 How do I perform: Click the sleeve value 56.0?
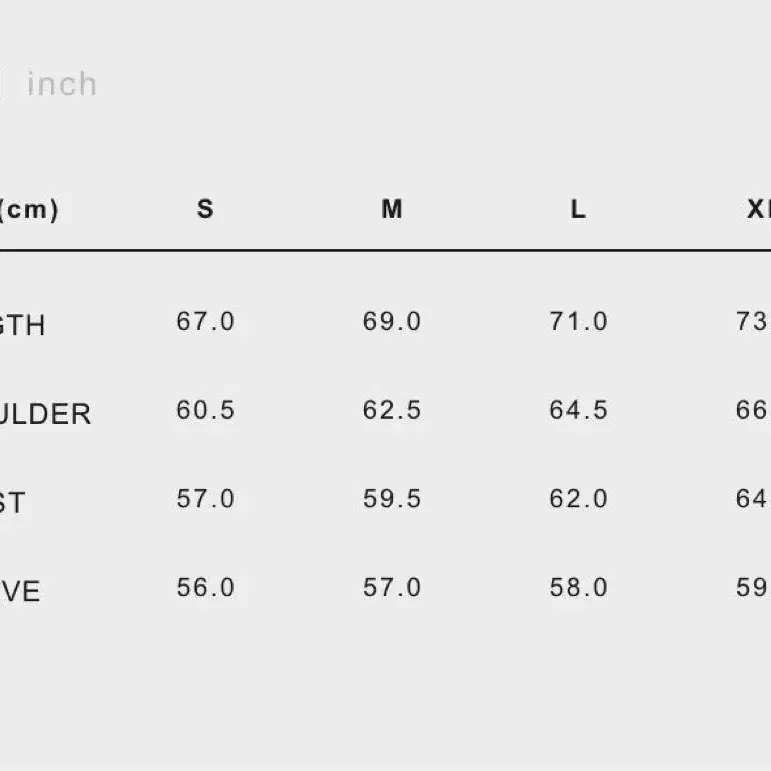click(205, 588)
